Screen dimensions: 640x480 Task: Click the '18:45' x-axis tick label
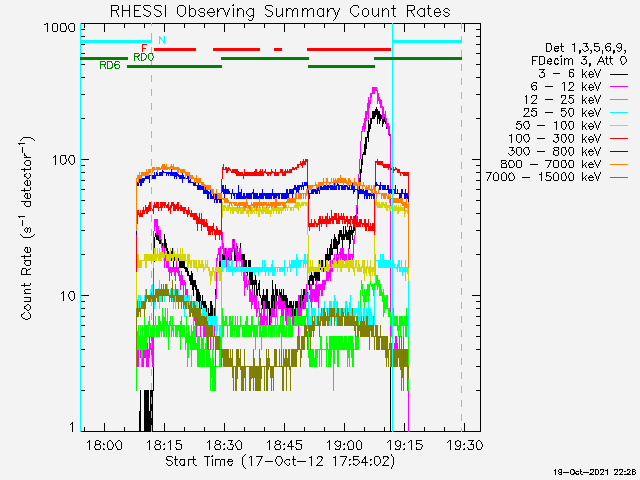284,445
